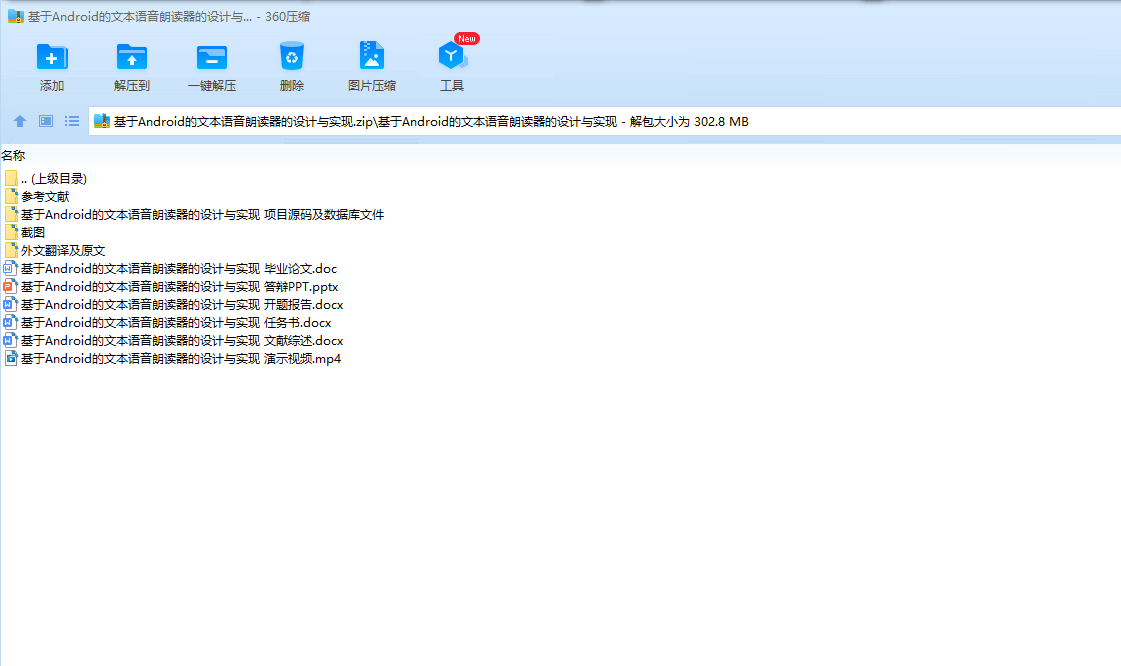Screen dimensions: 1121x666
Task: Go up one level with the up arrow
Action: [x=20, y=121]
